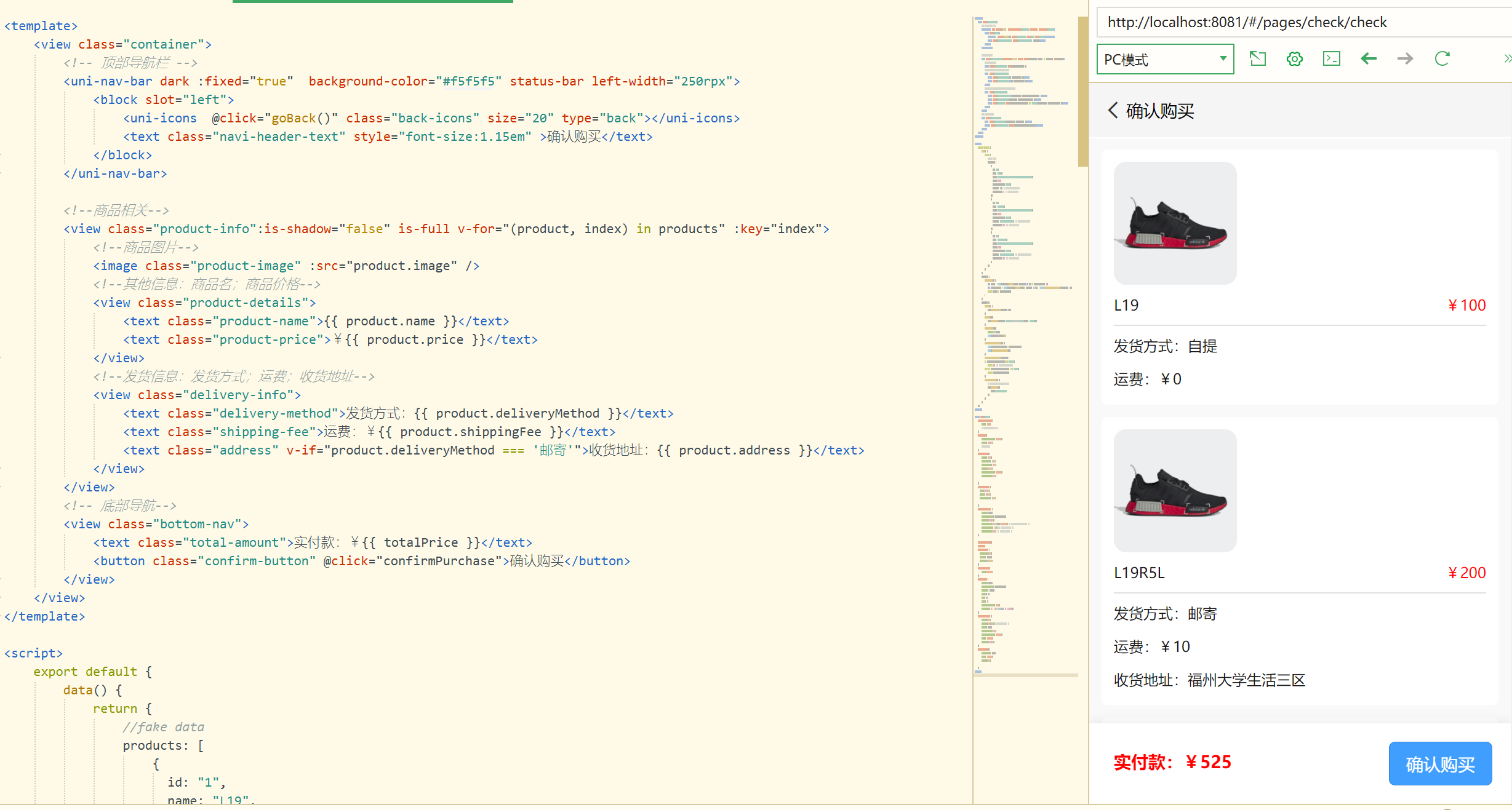Click the ￥200 price label
The image size is (1512, 810).
(1466, 573)
